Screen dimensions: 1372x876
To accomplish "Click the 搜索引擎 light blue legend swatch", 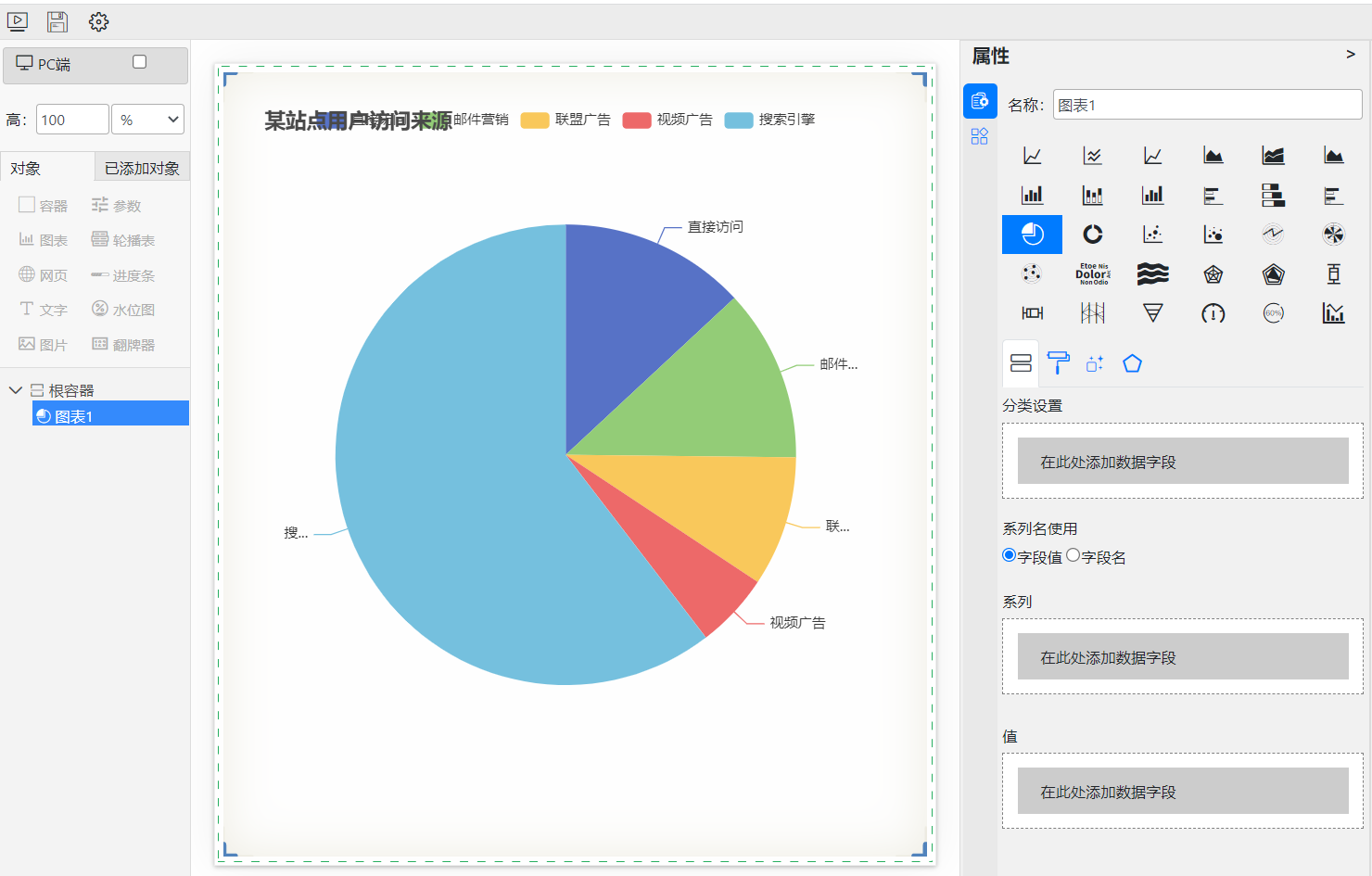I will pos(739,121).
